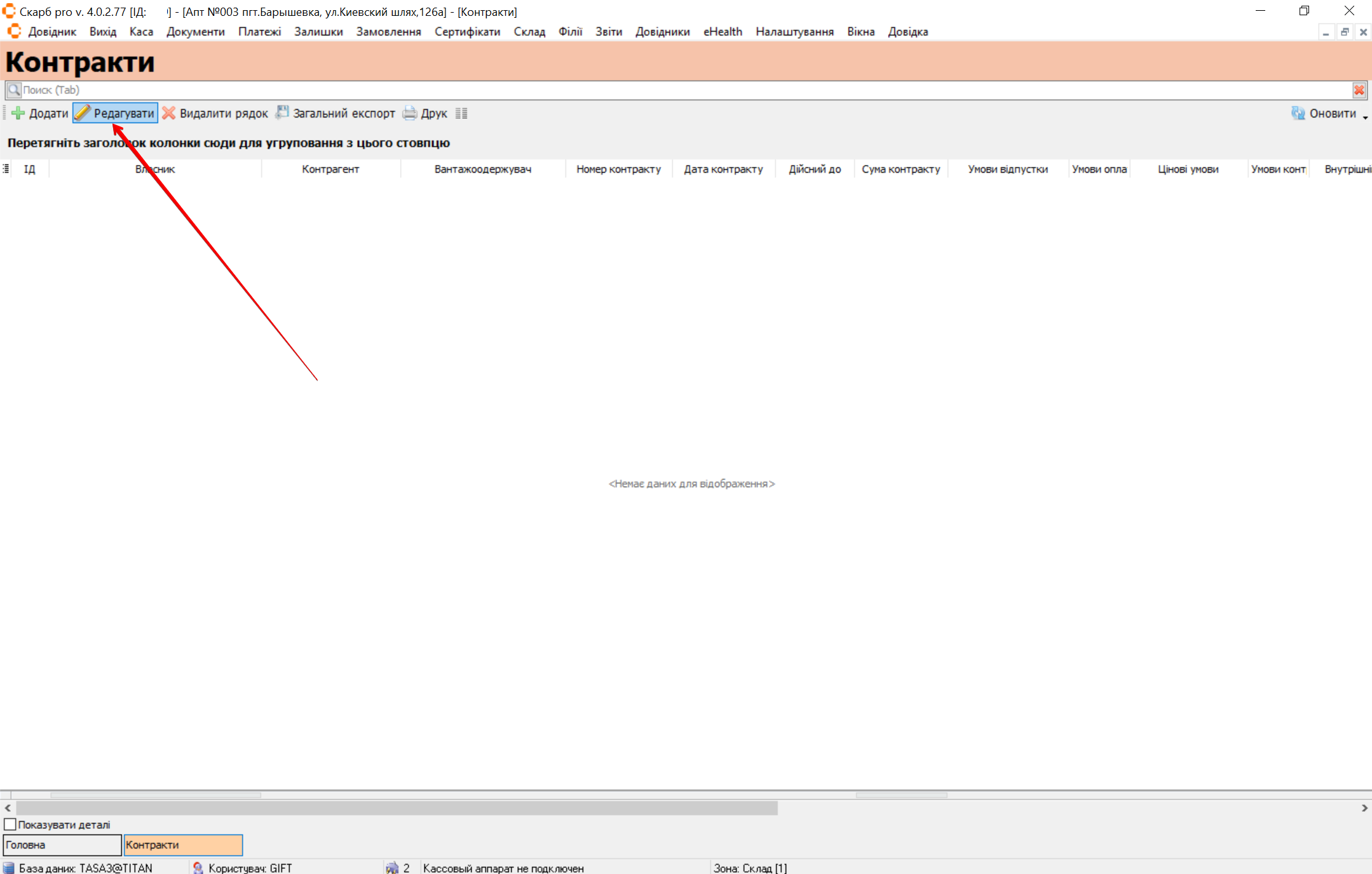This screenshot has width=1372, height=874.
Task: Click the Друк printer icon
Action: point(410,113)
